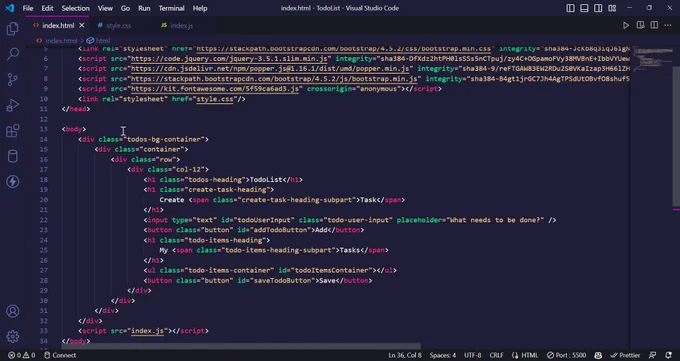Run the file with the play button

[626, 26]
